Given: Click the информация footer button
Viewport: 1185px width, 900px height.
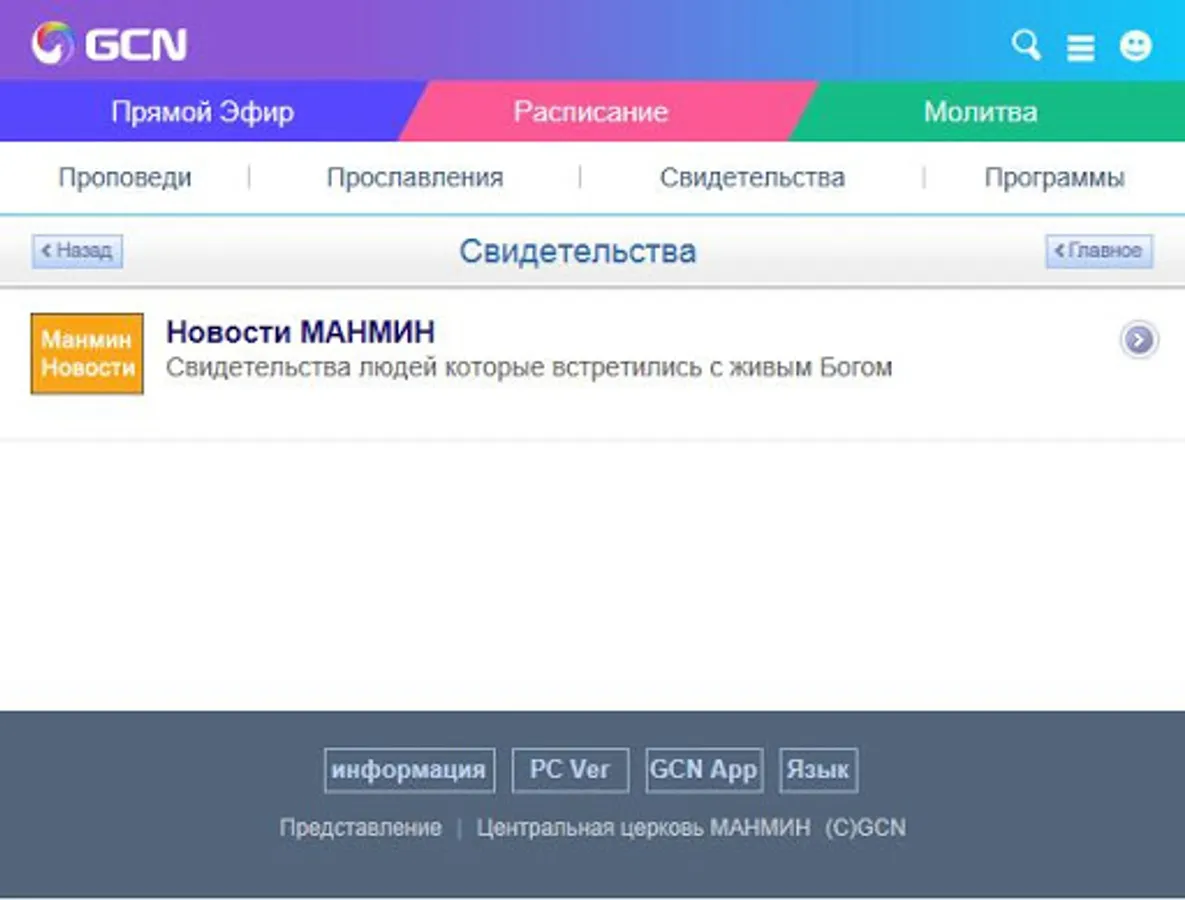Looking at the screenshot, I should pos(409,770).
